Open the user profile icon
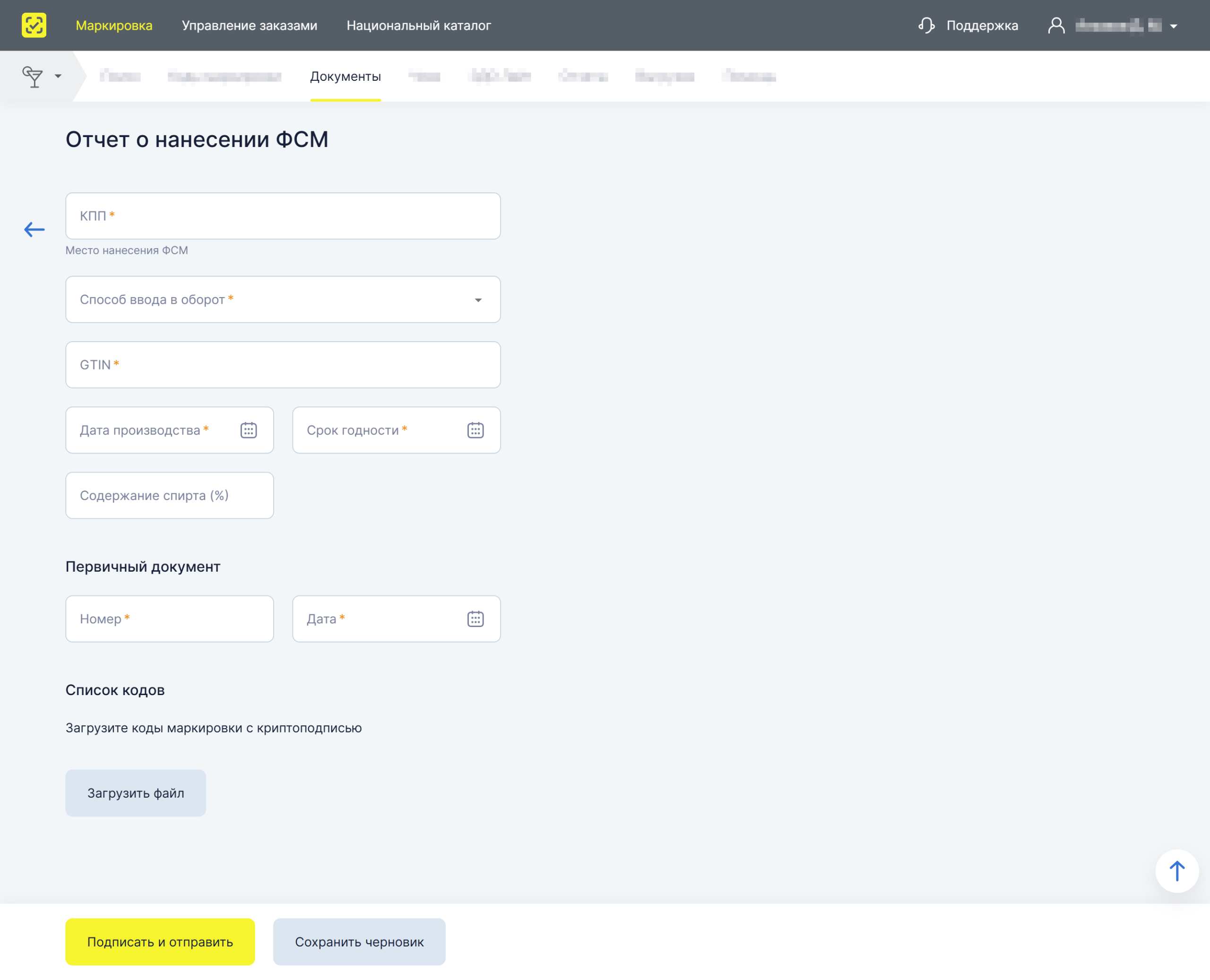 pos(1056,26)
